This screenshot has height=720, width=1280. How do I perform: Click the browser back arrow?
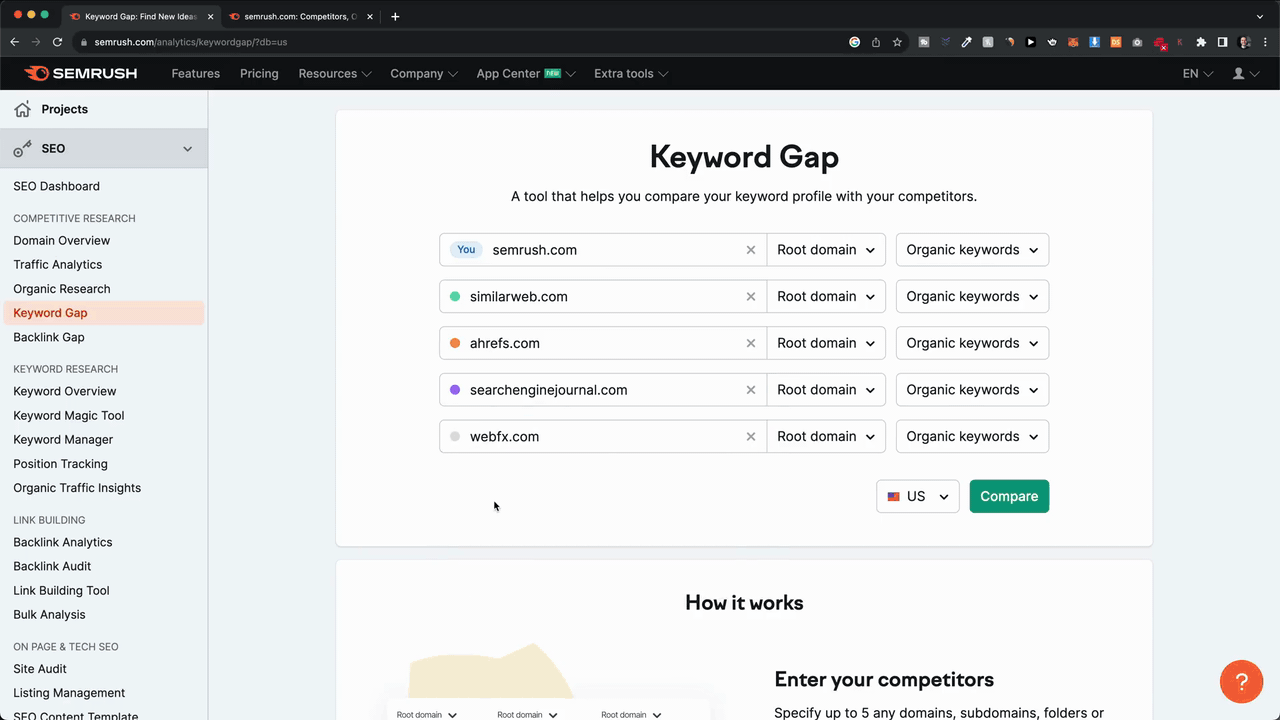(x=14, y=42)
